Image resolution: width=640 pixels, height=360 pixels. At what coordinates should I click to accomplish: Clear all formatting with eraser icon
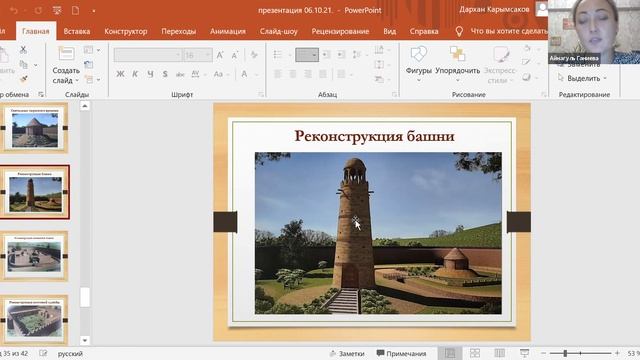(254, 55)
